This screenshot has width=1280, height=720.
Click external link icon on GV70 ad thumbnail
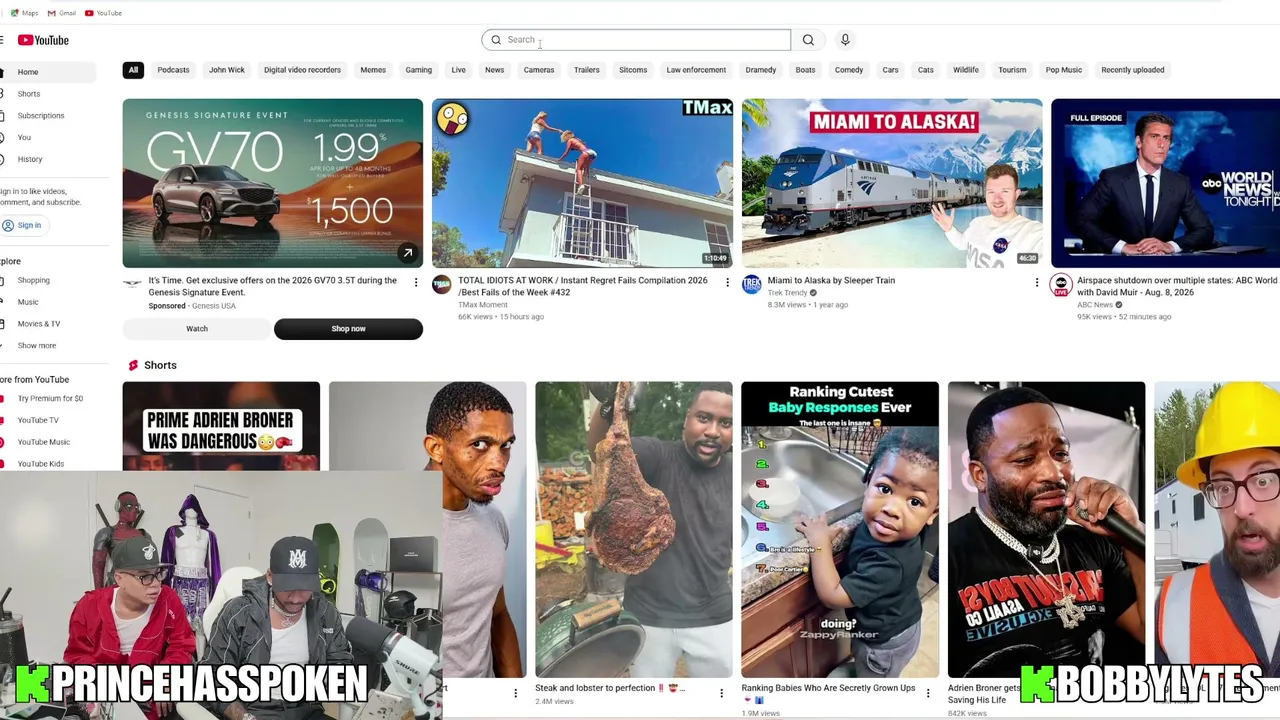pyautogui.click(x=408, y=253)
